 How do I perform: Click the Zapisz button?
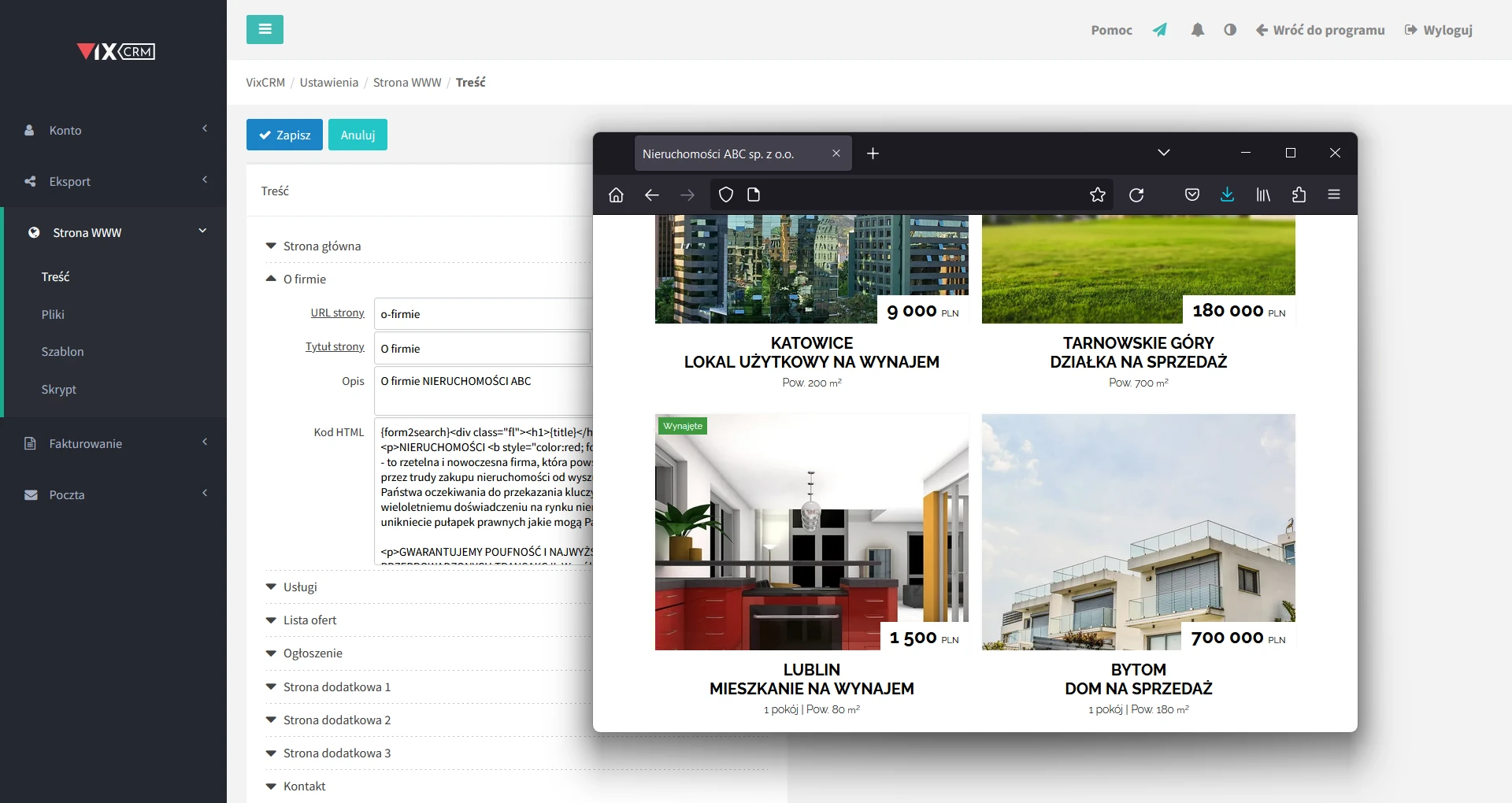[x=283, y=135]
